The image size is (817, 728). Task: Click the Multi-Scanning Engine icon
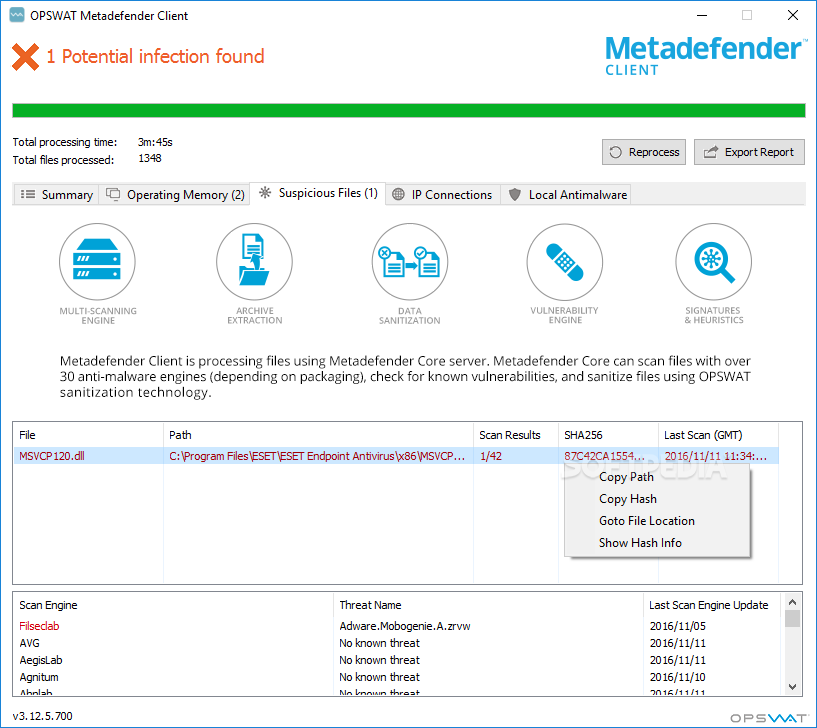click(97, 262)
